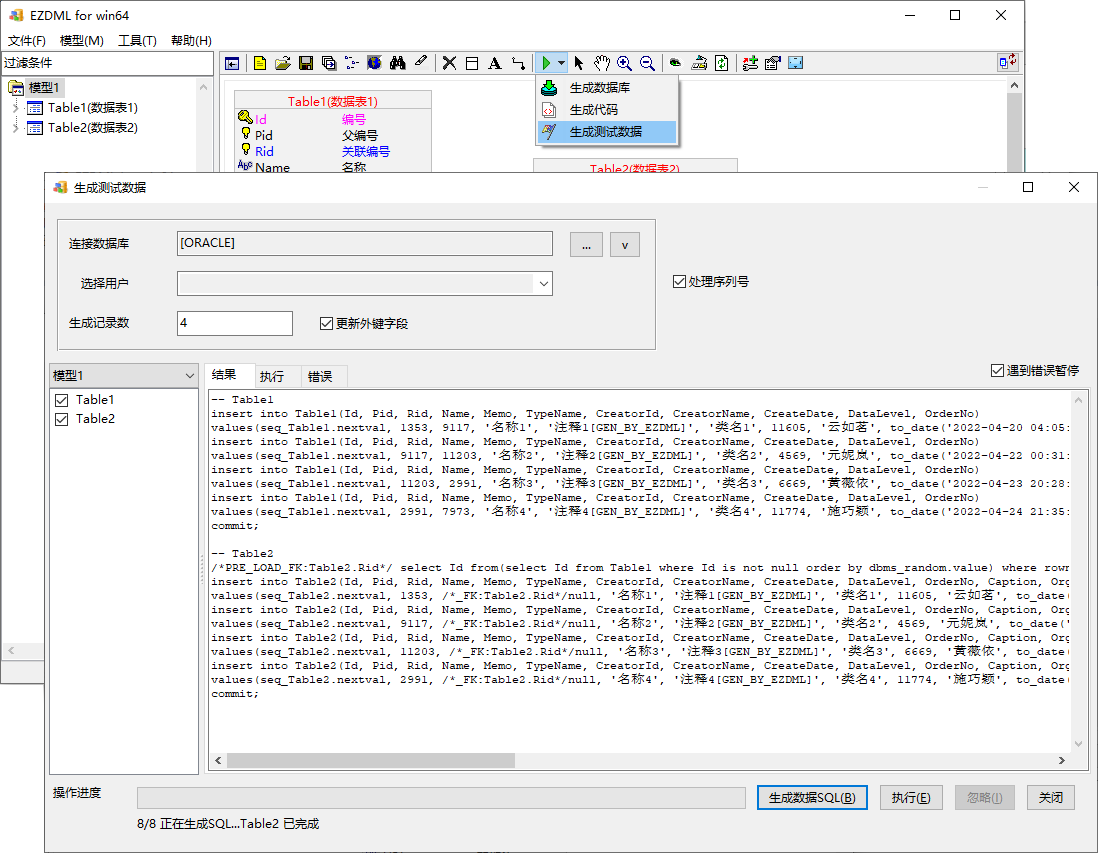Uncheck Table2 in the table list

(x=62, y=419)
